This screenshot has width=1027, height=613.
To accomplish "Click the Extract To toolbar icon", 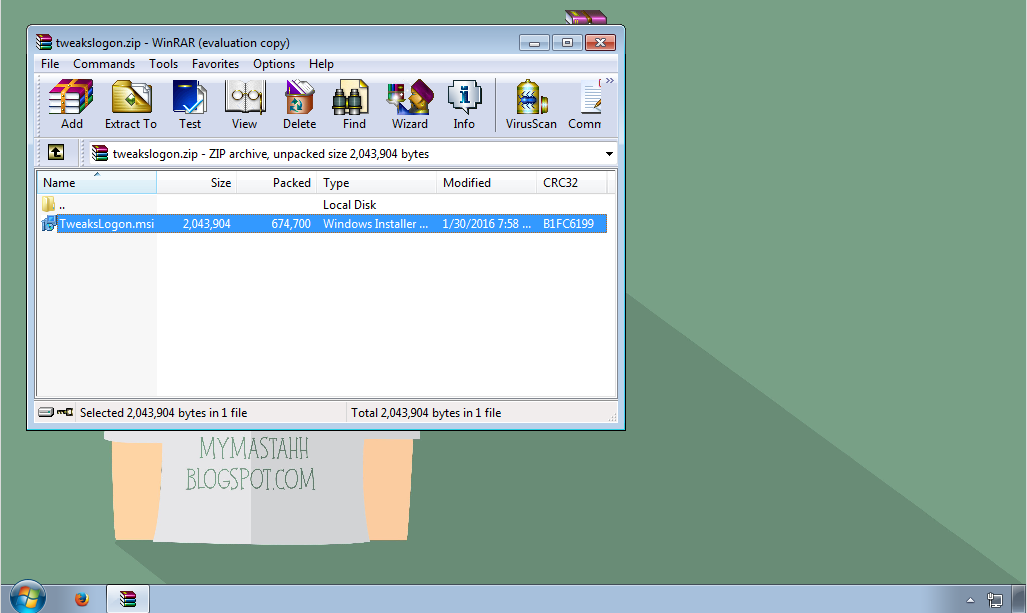I will (x=131, y=105).
